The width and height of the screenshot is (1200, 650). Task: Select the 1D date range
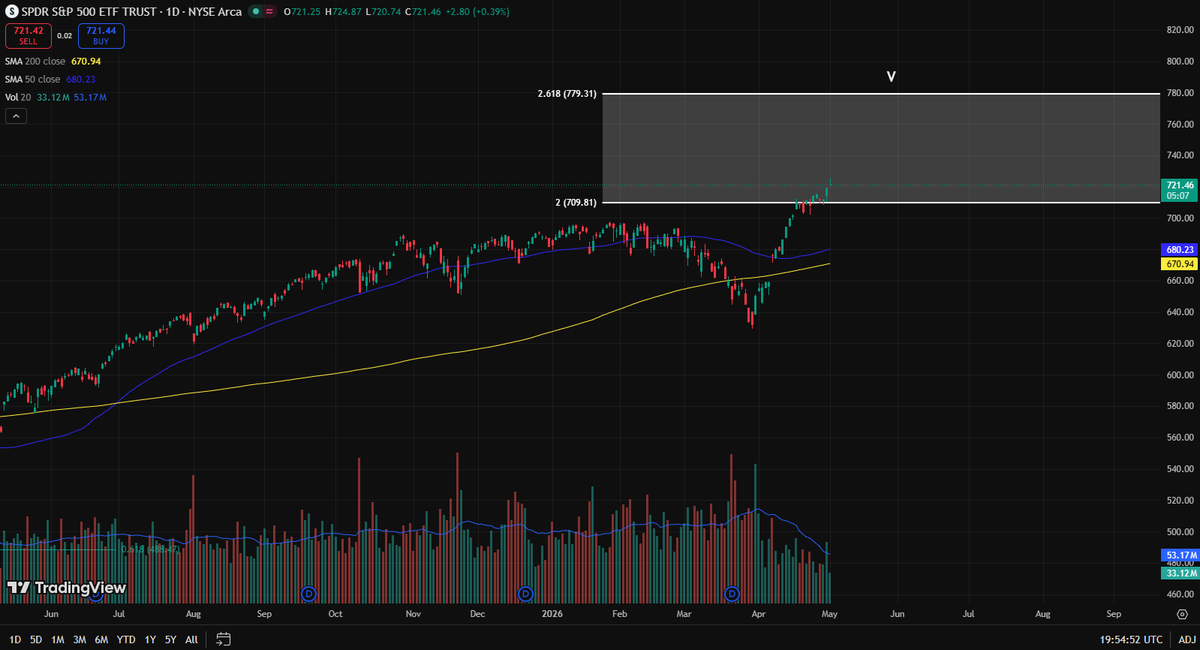(14, 638)
